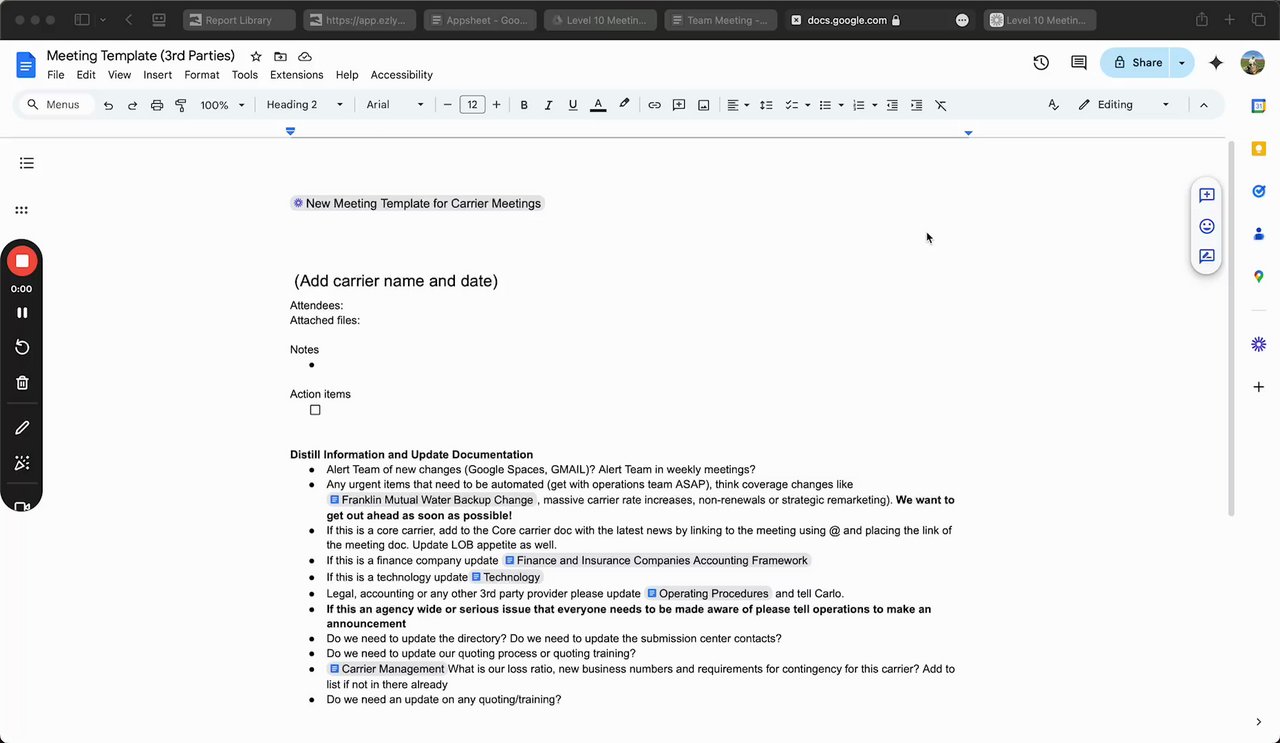Click the Undo arrow in the toolbar
Image resolution: width=1280 pixels, height=743 pixels.
(108, 105)
